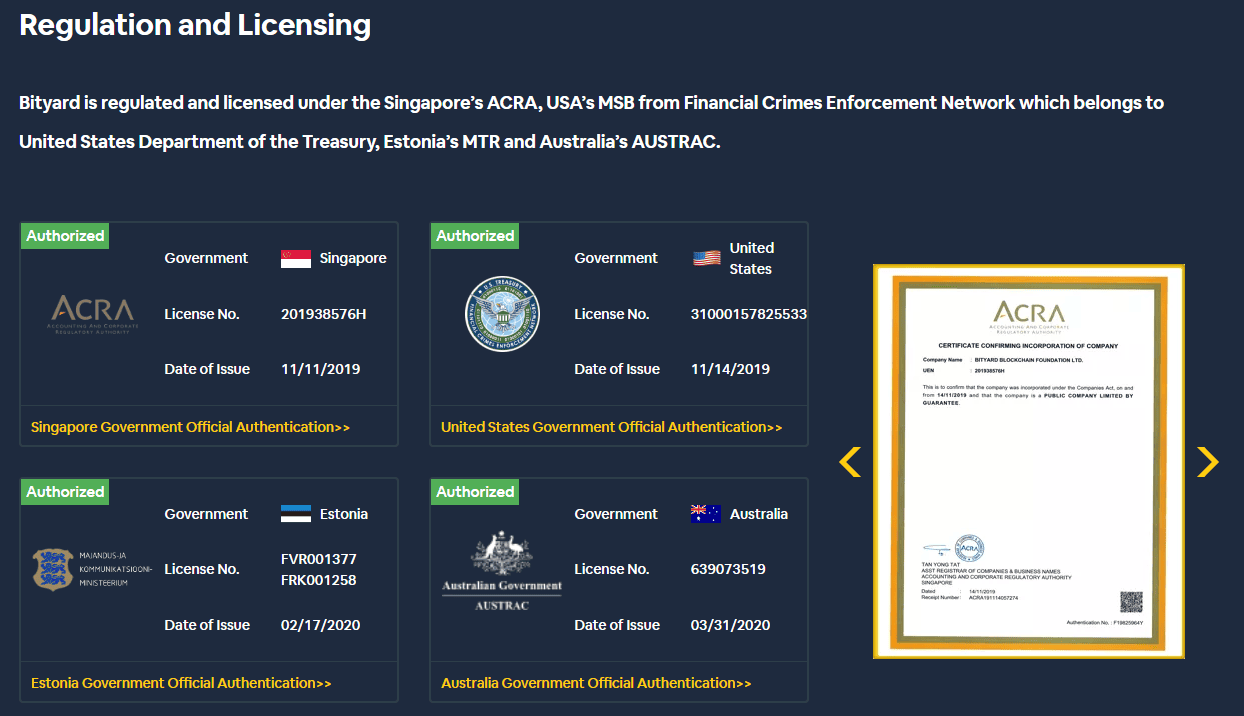Click the ACRA certificate image

coord(1029,461)
